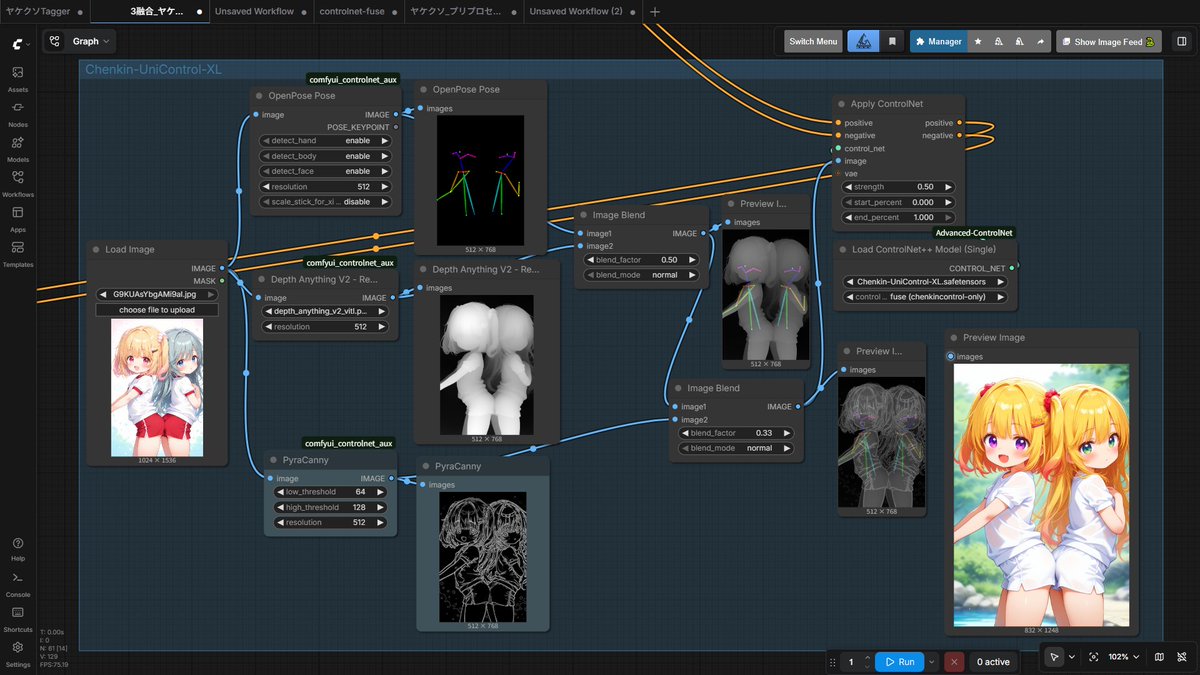Viewport: 1200px width, 675px height.
Task: Switch to the ヤケクソTagger tab
Action: click(38, 11)
